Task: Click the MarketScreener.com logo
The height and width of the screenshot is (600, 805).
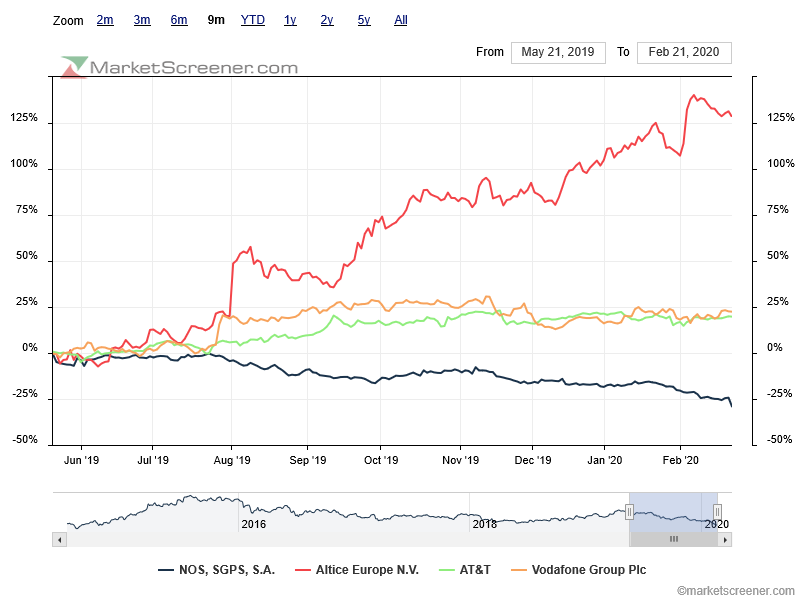Action: (179, 67)
